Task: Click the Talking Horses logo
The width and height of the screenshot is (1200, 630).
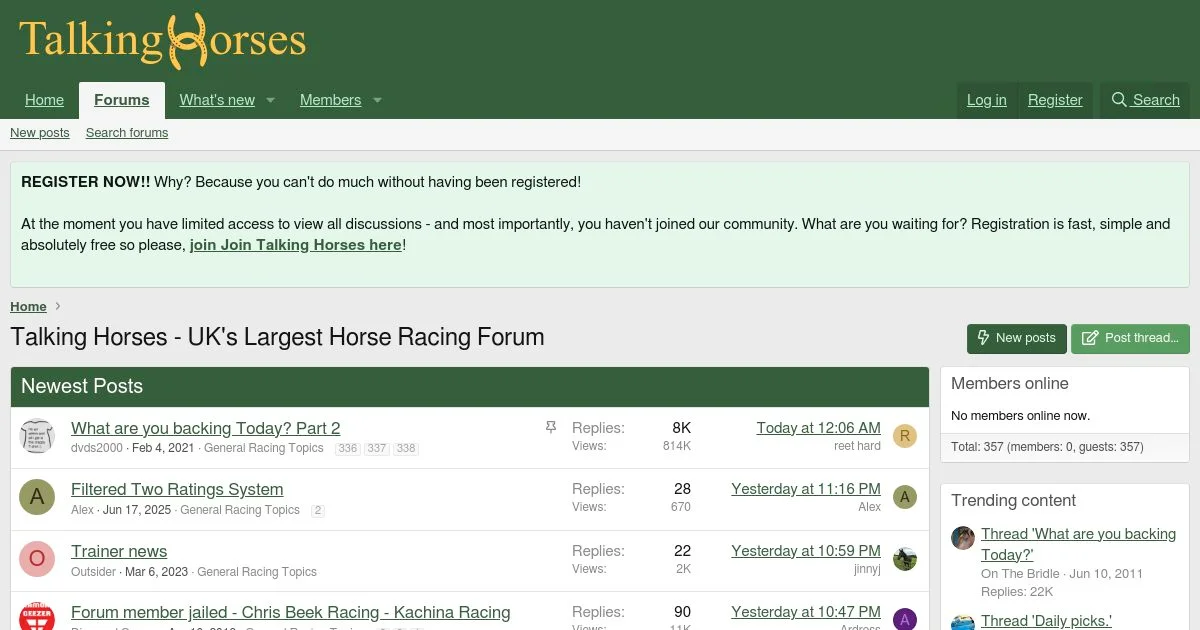Action: tap(162, 41)
